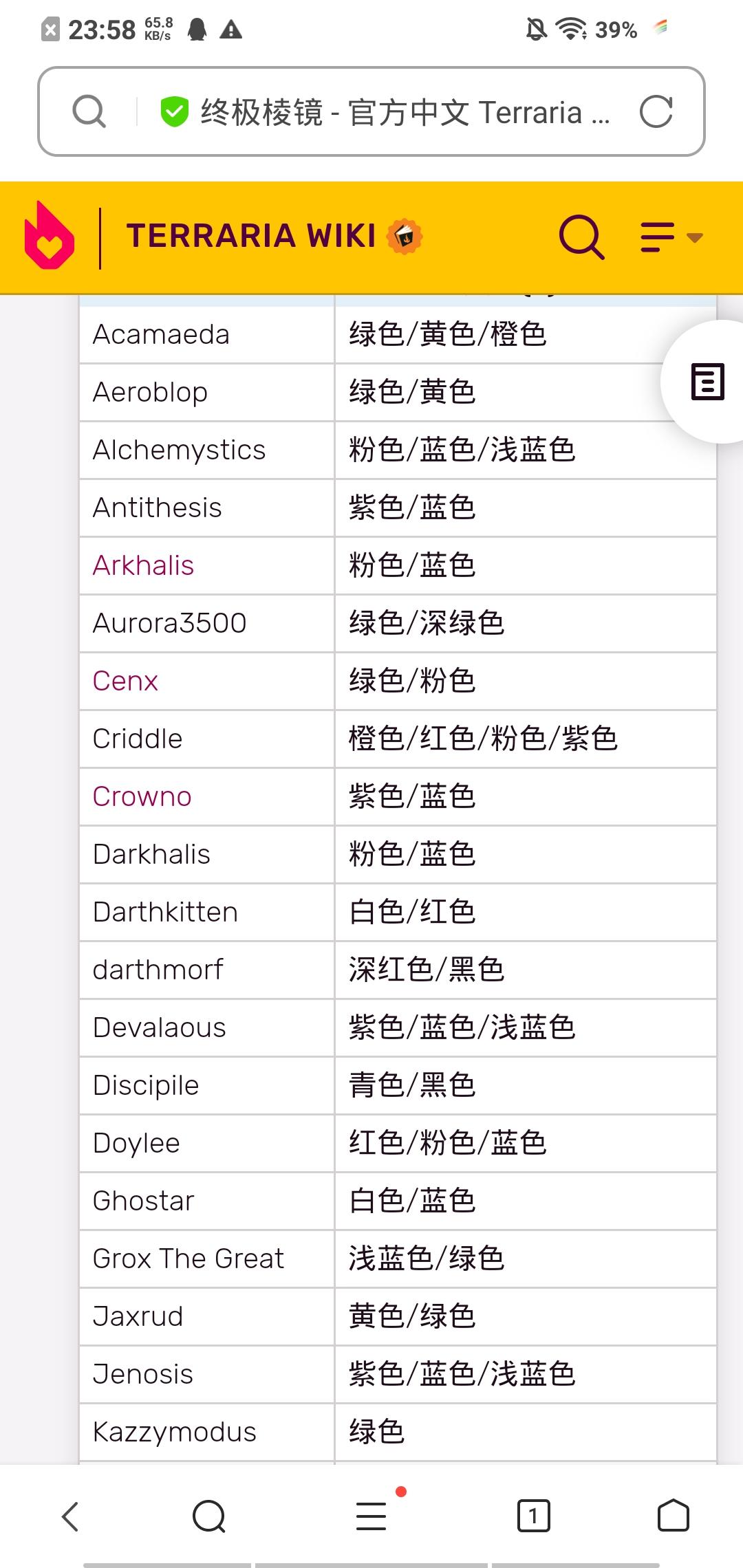Tap the TERRARIA WIKI title
743x1568 pixels.
(x=251, y=236)
